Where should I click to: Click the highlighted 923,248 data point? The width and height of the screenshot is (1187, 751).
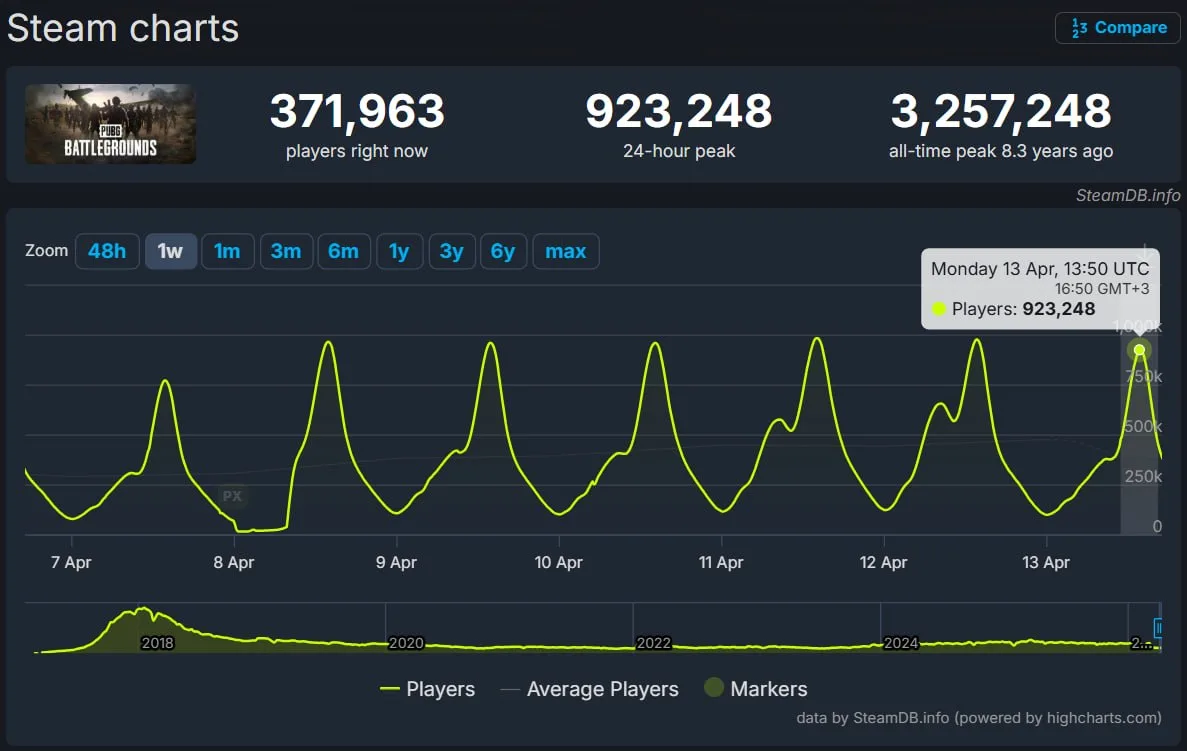coord(1139,350)
